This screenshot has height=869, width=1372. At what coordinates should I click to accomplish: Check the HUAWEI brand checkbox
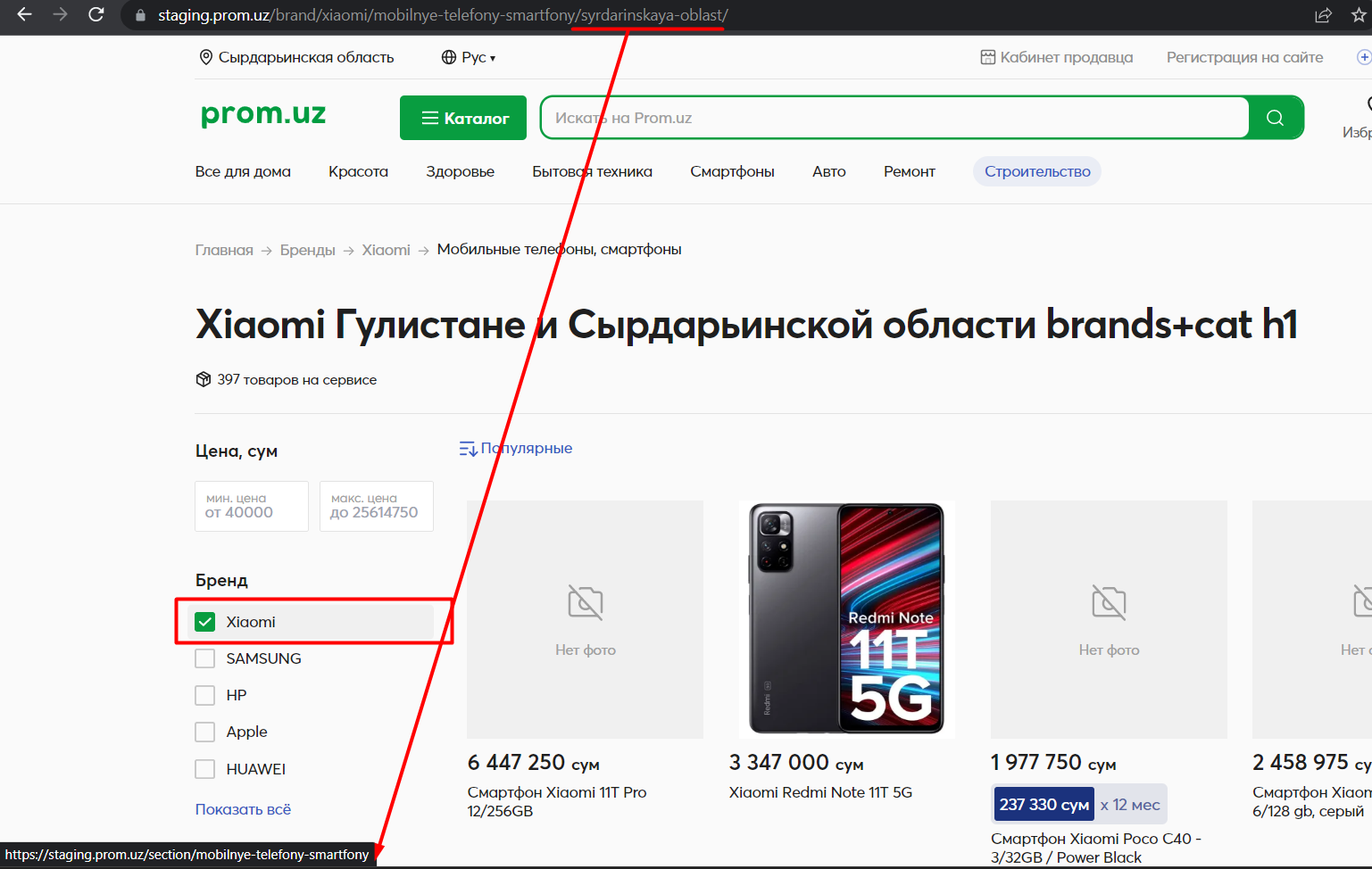point(205,769)
